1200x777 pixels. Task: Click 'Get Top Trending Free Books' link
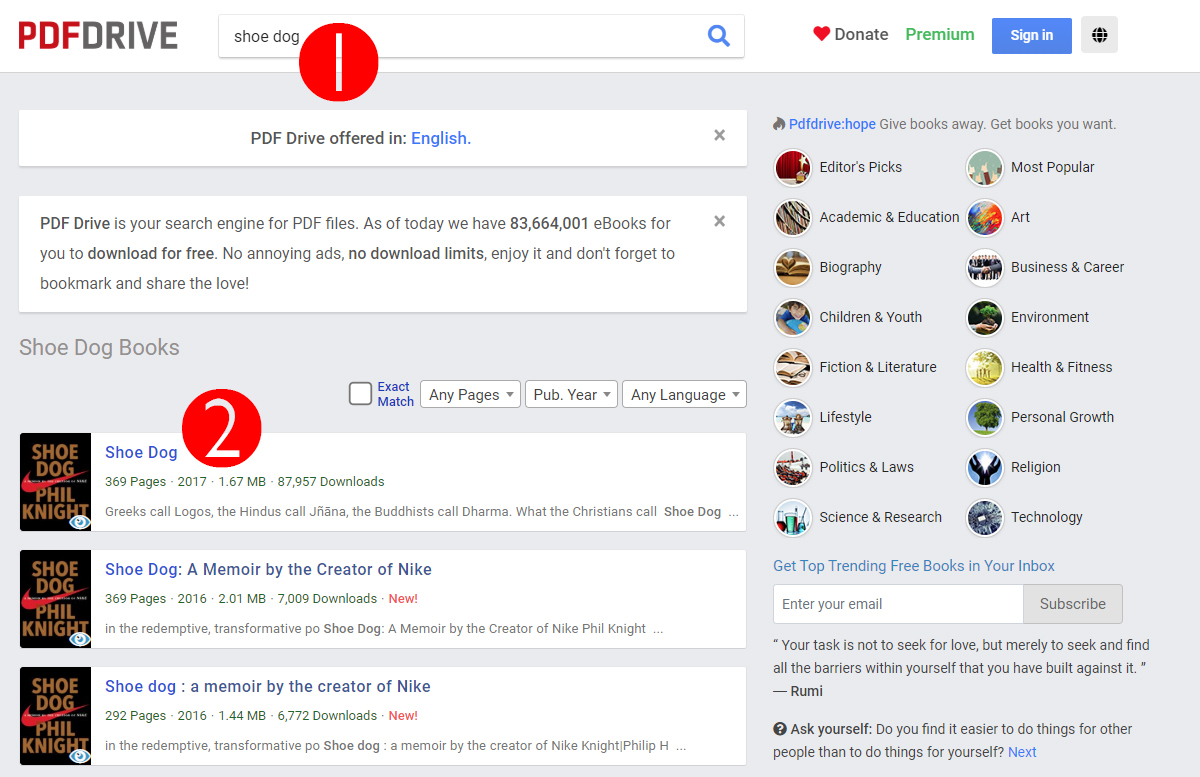pyautogui.click(x=914, y=566)
